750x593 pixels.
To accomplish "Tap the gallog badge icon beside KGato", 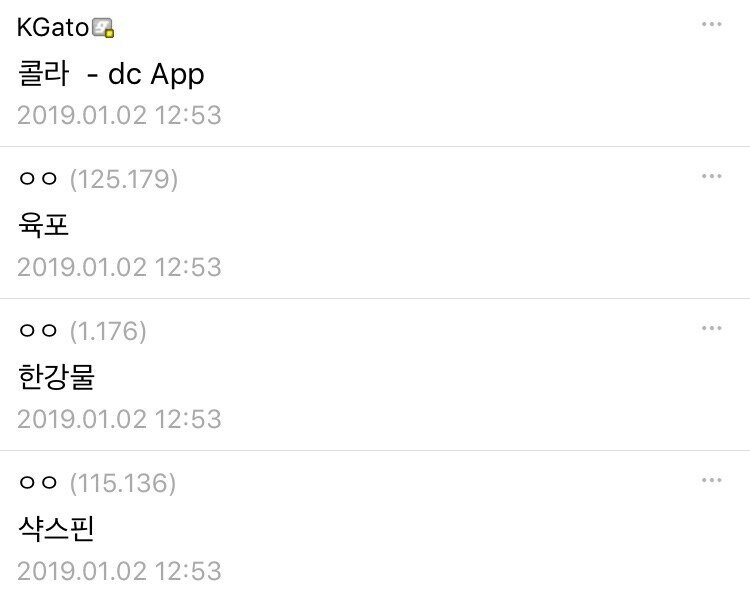I will click(x=103, y=28).
